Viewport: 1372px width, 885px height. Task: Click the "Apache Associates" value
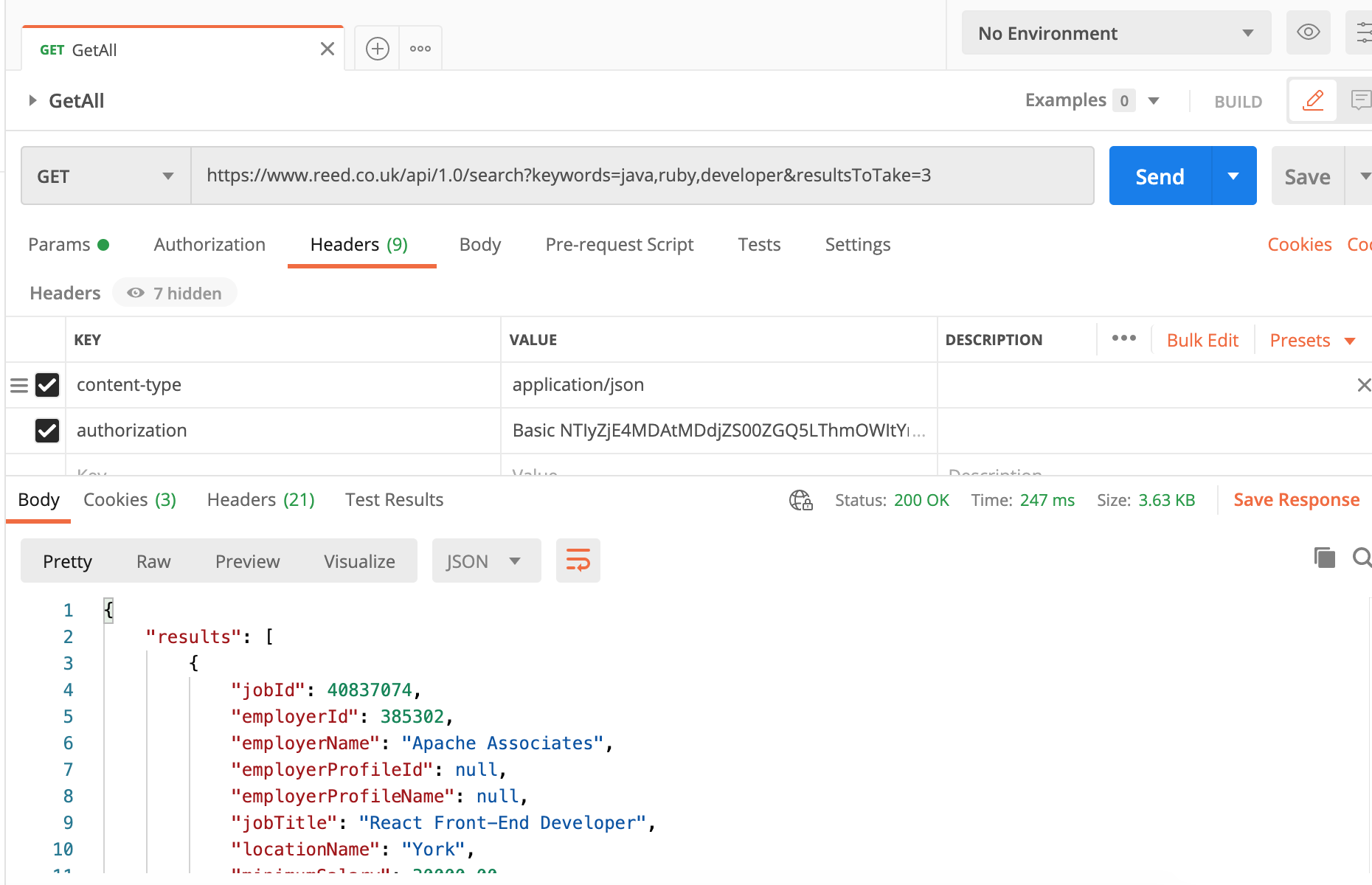coord(502,743)
